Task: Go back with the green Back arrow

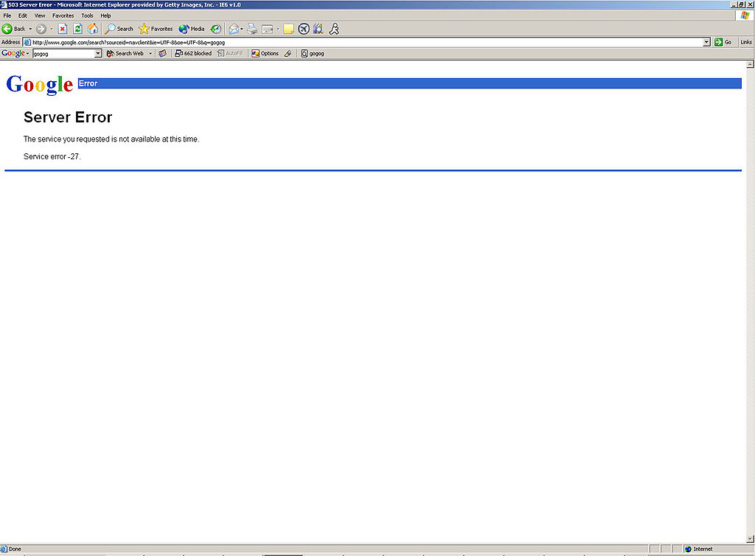Action: click(x=13, y=29)
